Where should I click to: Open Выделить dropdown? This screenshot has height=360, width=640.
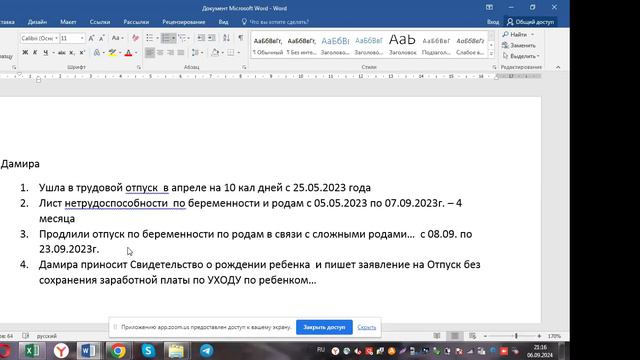click(521, 56)
